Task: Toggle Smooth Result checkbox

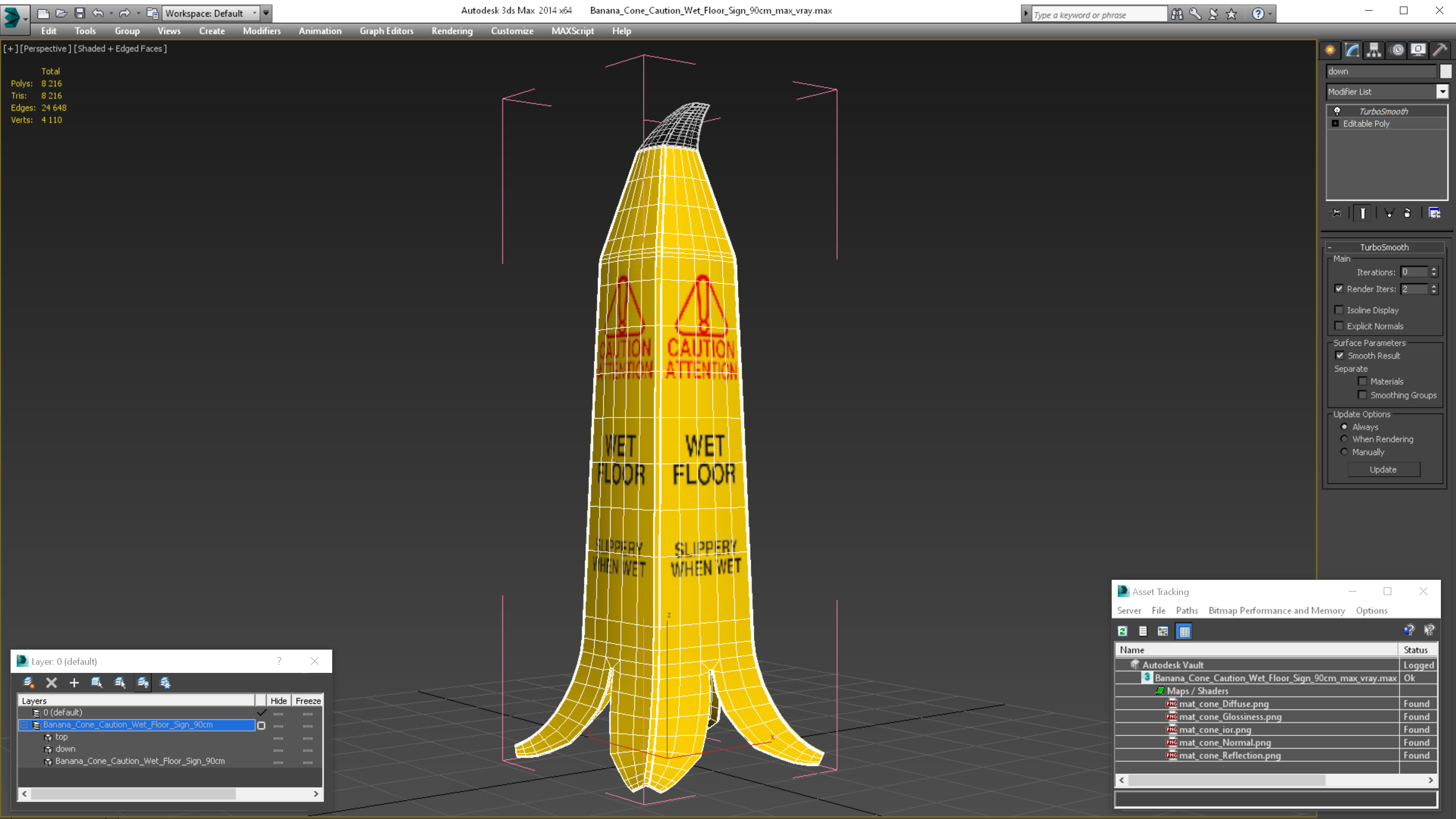Action: coord(1340,355)
